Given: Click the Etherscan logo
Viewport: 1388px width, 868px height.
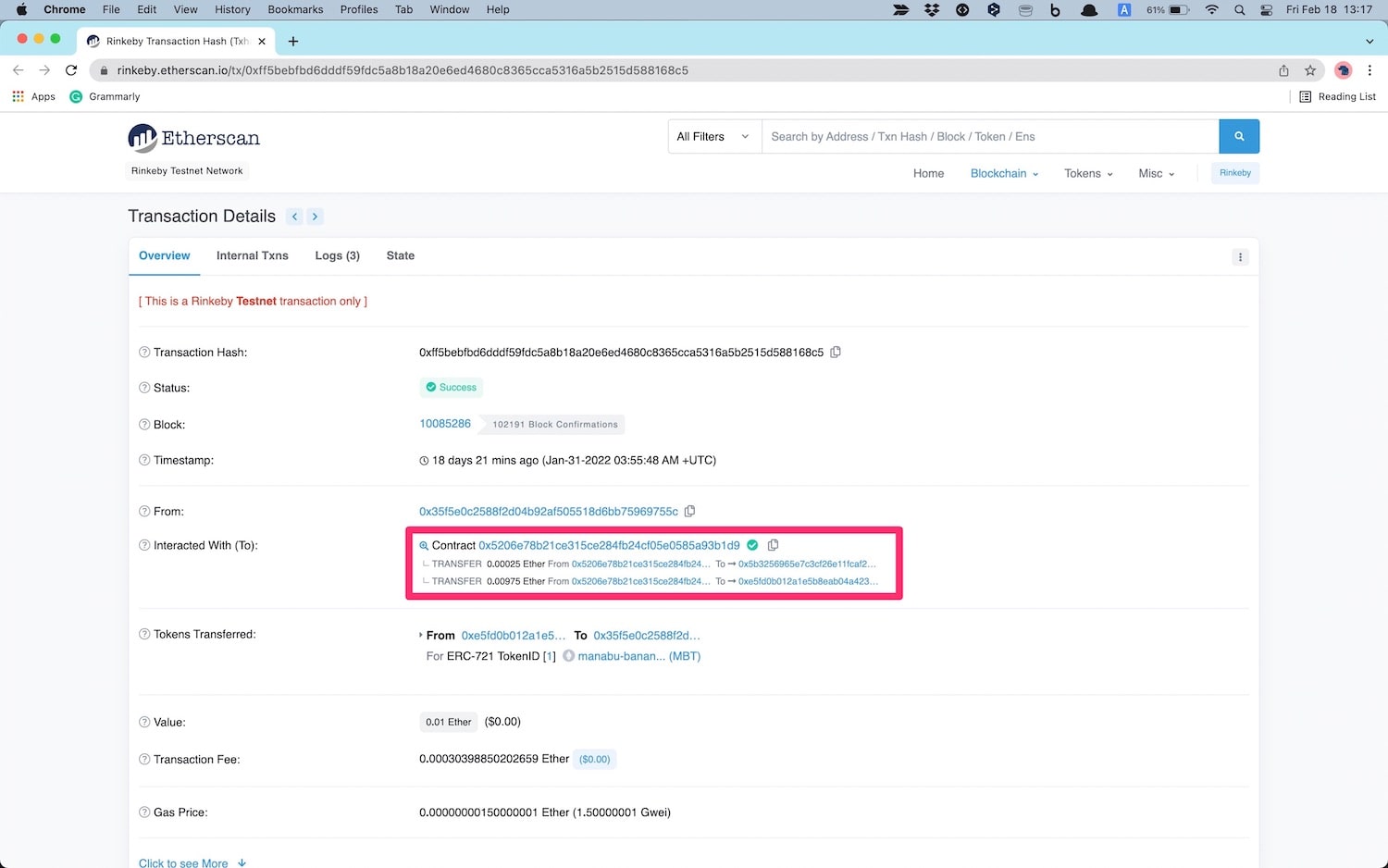Looking at the screenshot, I should click(x=194, y=138).
